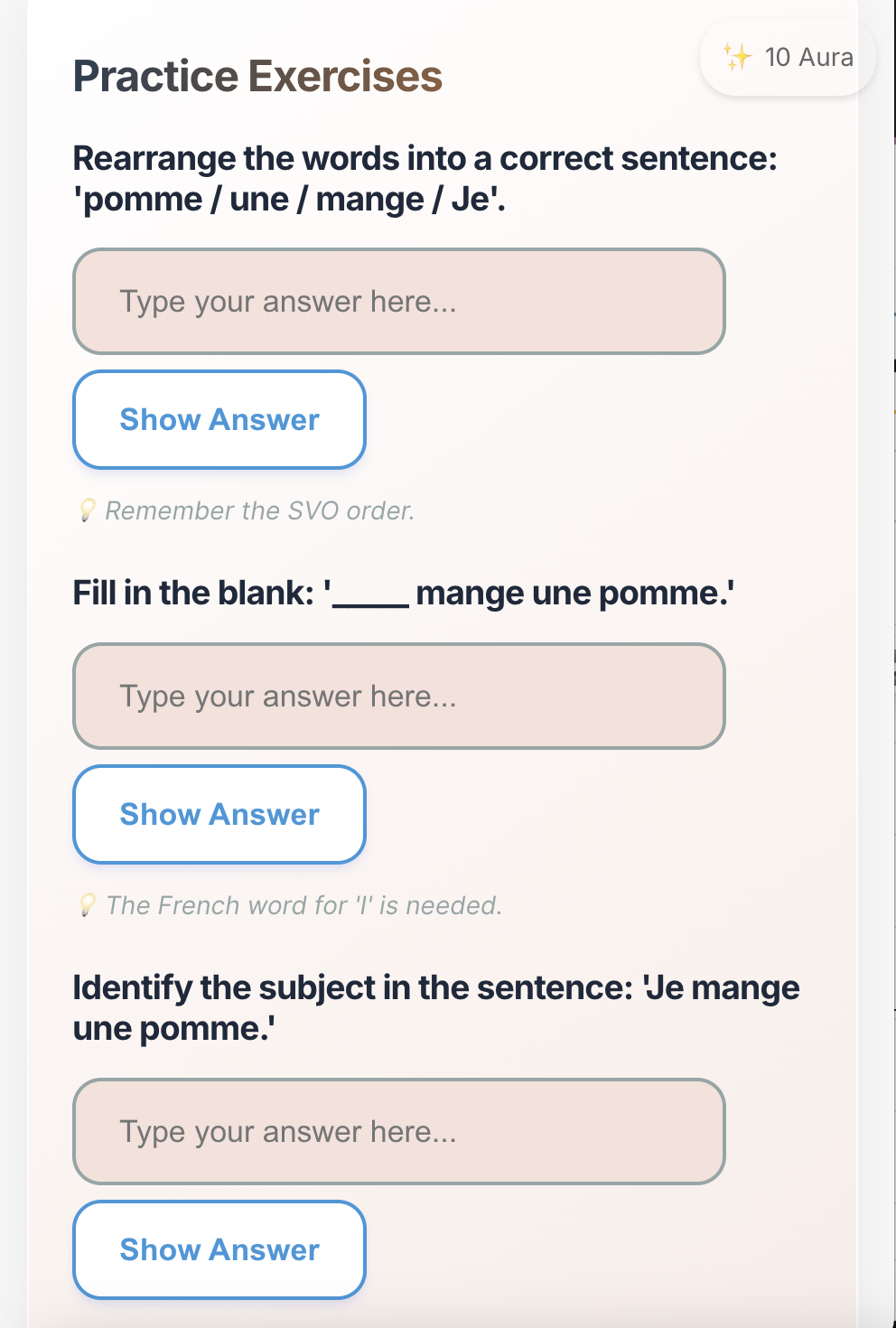The height and width of the screenshot is (1328, 896).
Task: Click the 'The French word for I' hint text
Action: pyautogui.click(x=303, y=906)
